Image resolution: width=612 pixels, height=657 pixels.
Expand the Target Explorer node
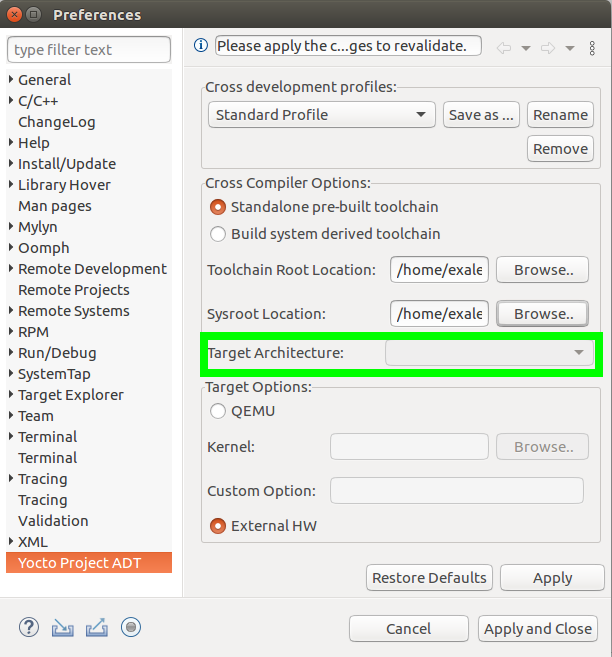(11, 394)
